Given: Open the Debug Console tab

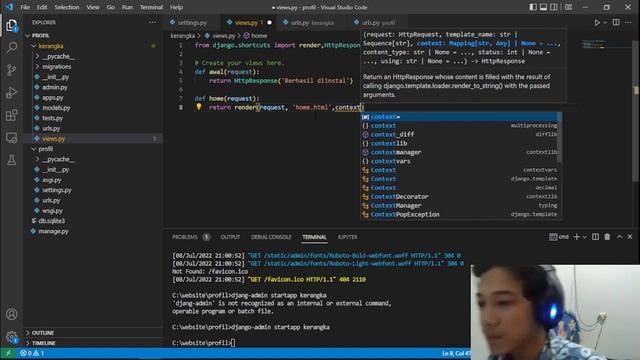Looking at the screenshot, I should click(x=271, y=237).
